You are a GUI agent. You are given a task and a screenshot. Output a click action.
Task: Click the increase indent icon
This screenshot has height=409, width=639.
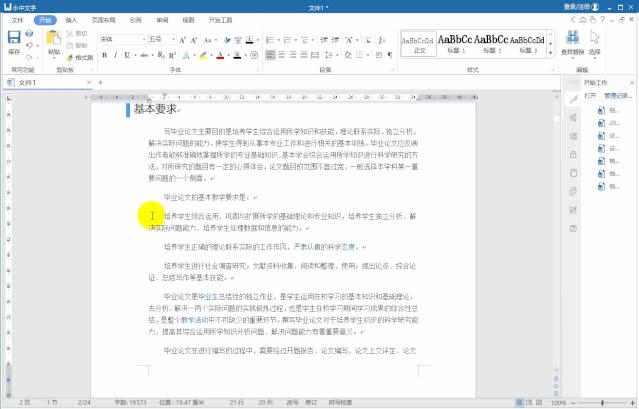335,40
